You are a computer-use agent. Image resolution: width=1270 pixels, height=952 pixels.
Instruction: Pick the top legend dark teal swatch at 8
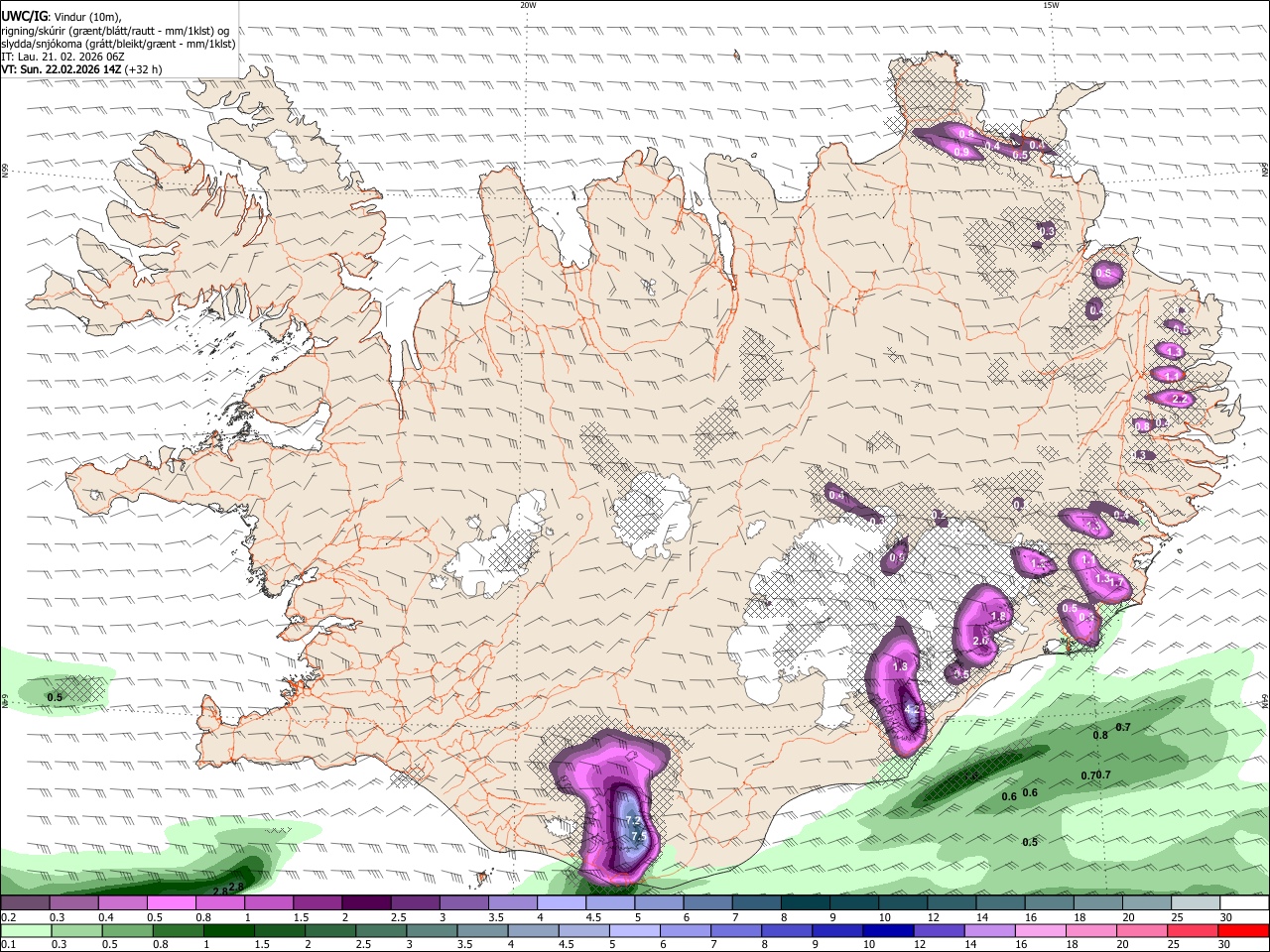pos(806,903)
